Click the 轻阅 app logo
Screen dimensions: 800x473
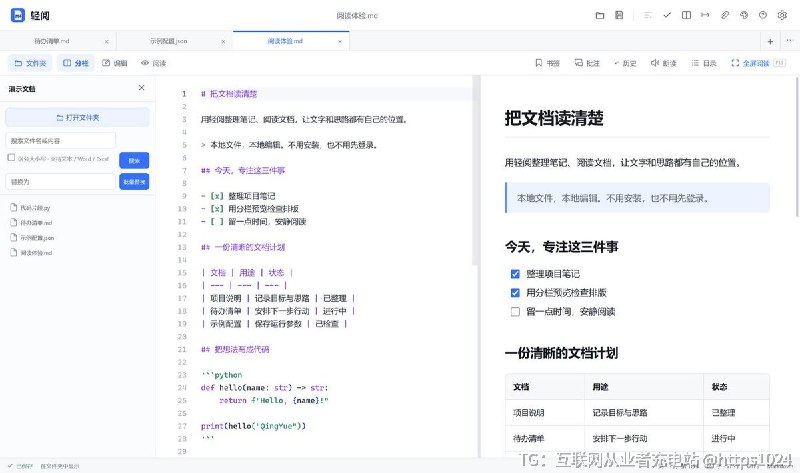(x=18, y=15)
